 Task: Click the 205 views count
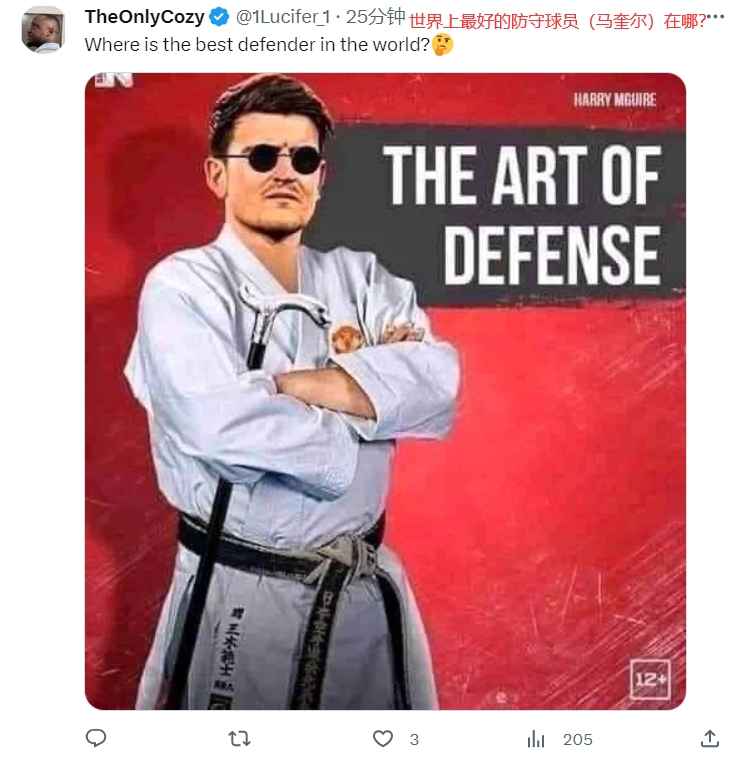click(578, 740)
